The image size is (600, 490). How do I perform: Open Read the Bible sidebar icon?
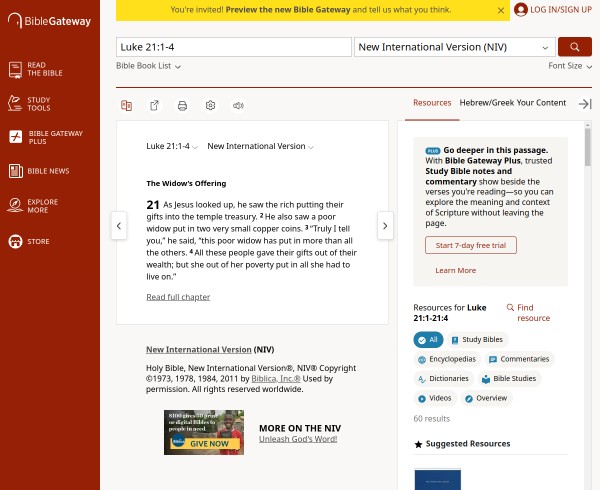15,70
